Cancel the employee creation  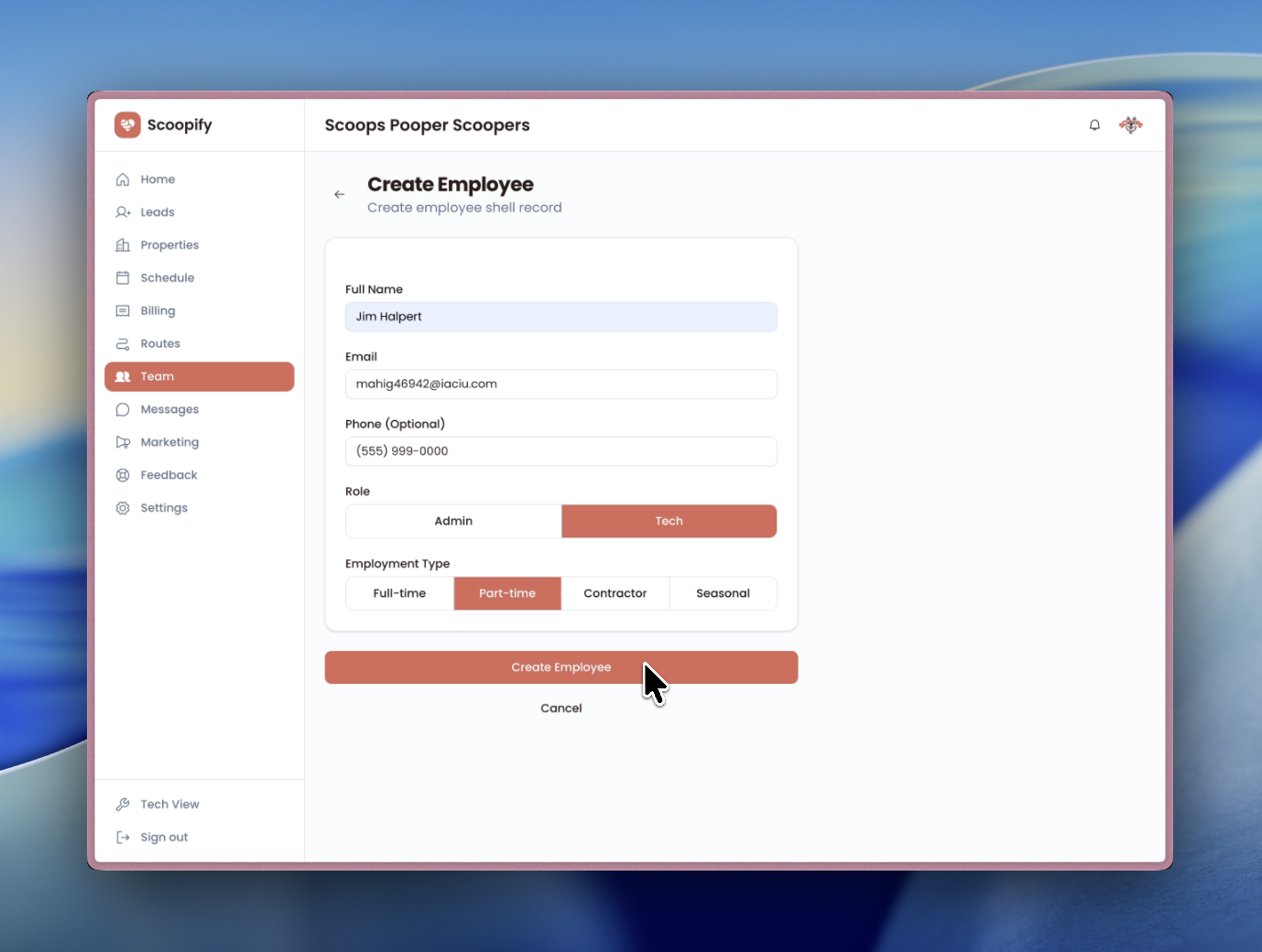pyautogui.click(x=560, y=708)
